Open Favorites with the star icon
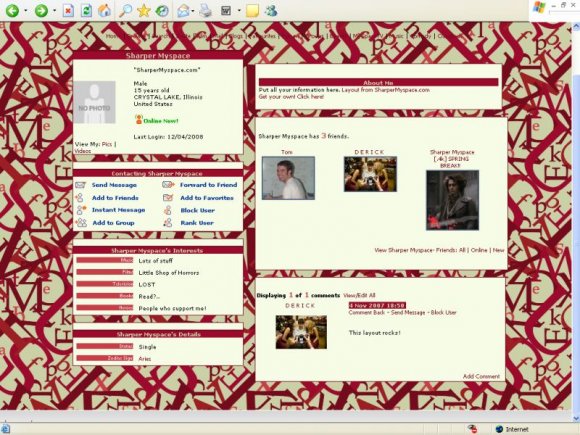 144,11
